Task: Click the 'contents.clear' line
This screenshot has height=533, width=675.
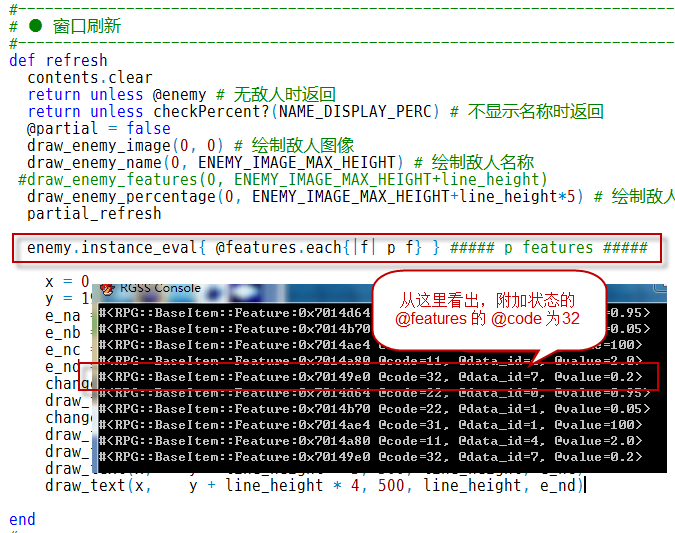Action: [x=90, y=77]
